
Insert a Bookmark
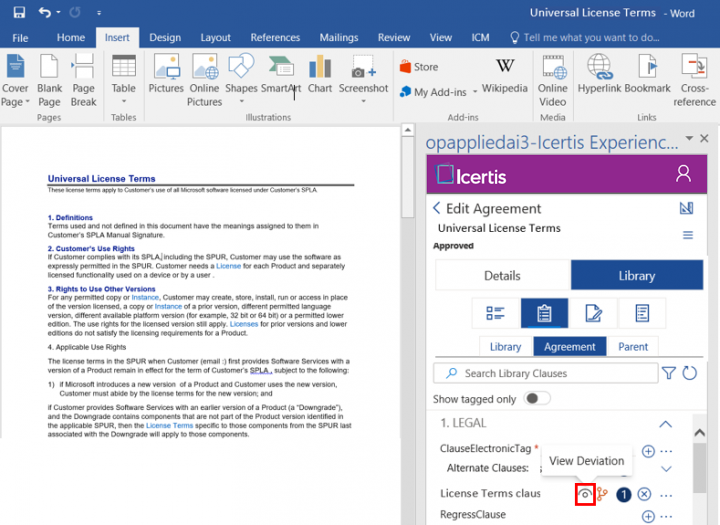click(647, 73)
